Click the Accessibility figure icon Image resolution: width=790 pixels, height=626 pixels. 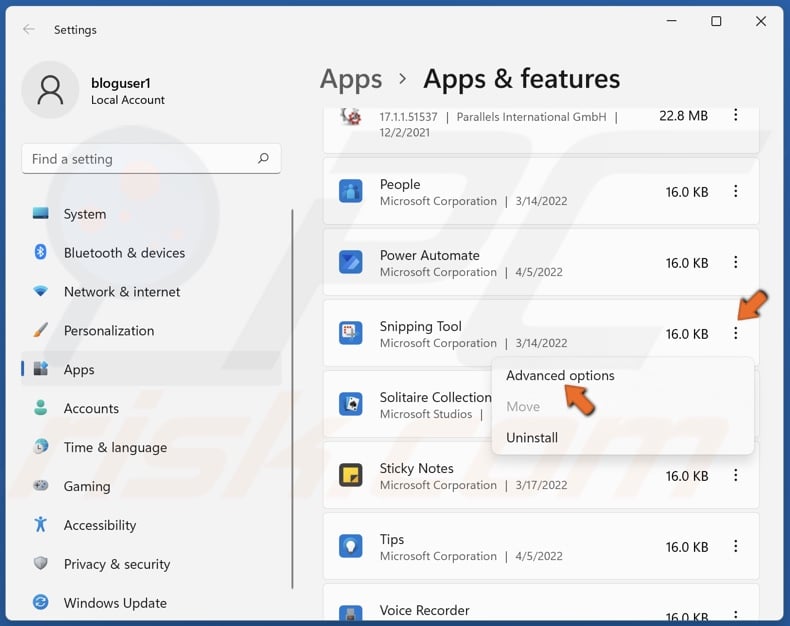coord(41,524)
